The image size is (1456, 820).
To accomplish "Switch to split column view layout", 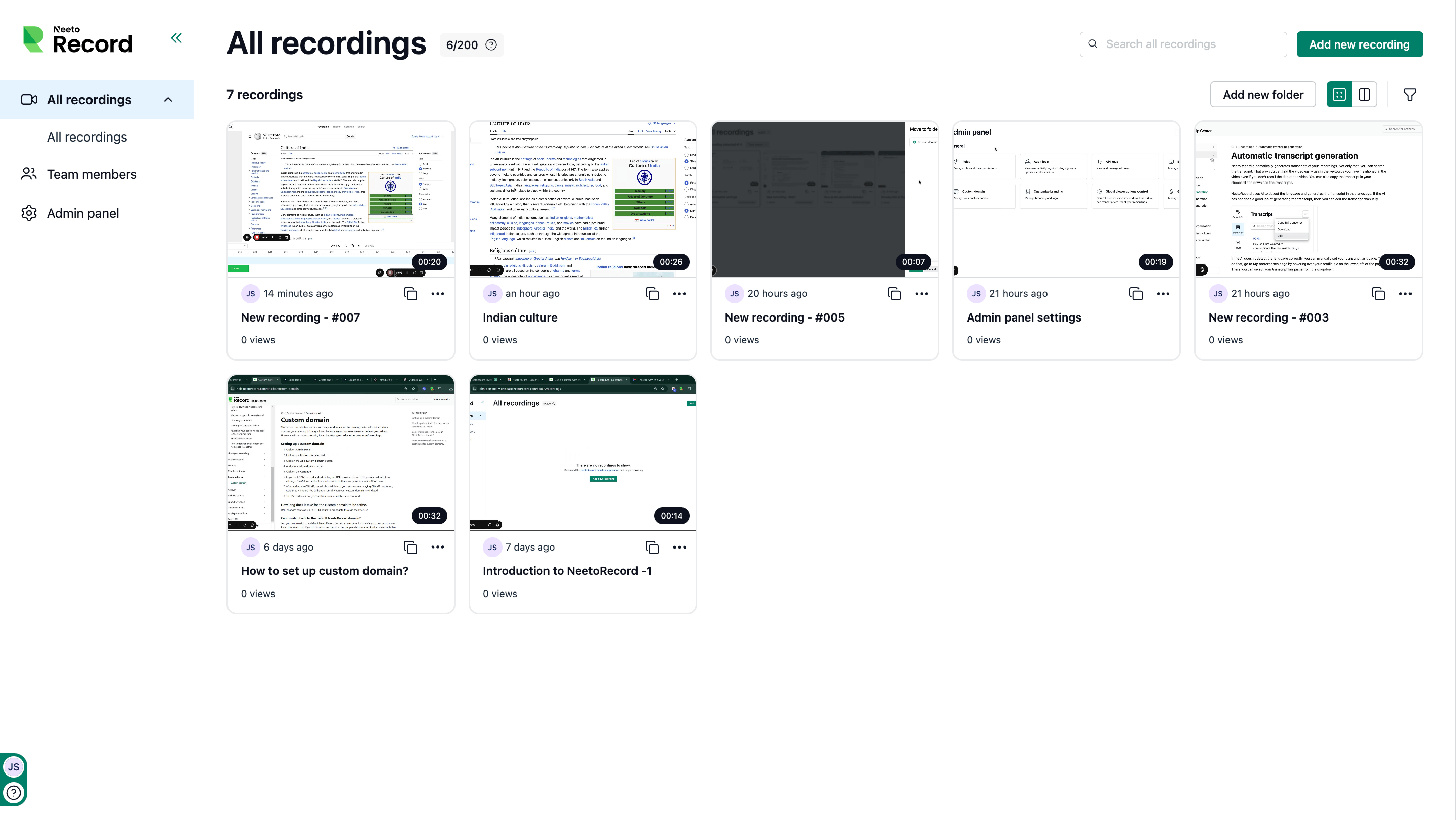I will tap(1364, 95).
